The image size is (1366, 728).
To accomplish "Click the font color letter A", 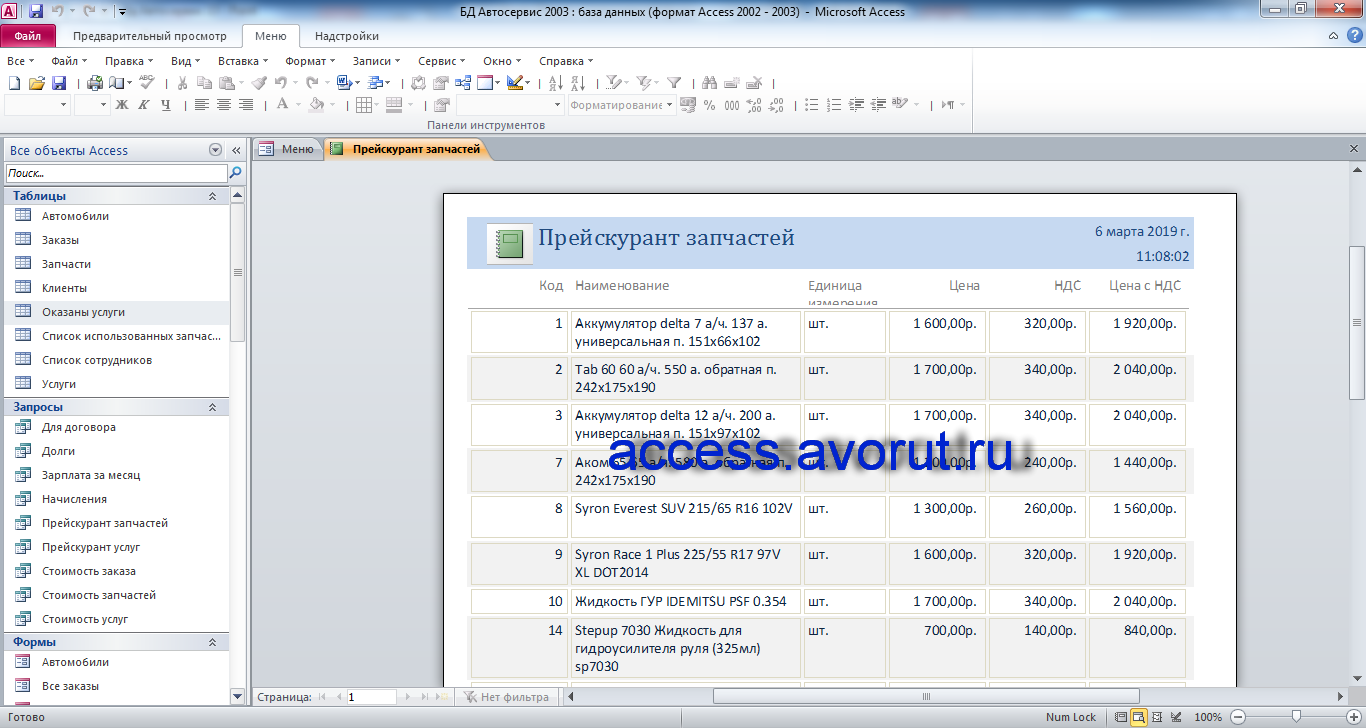I will 282,104.
